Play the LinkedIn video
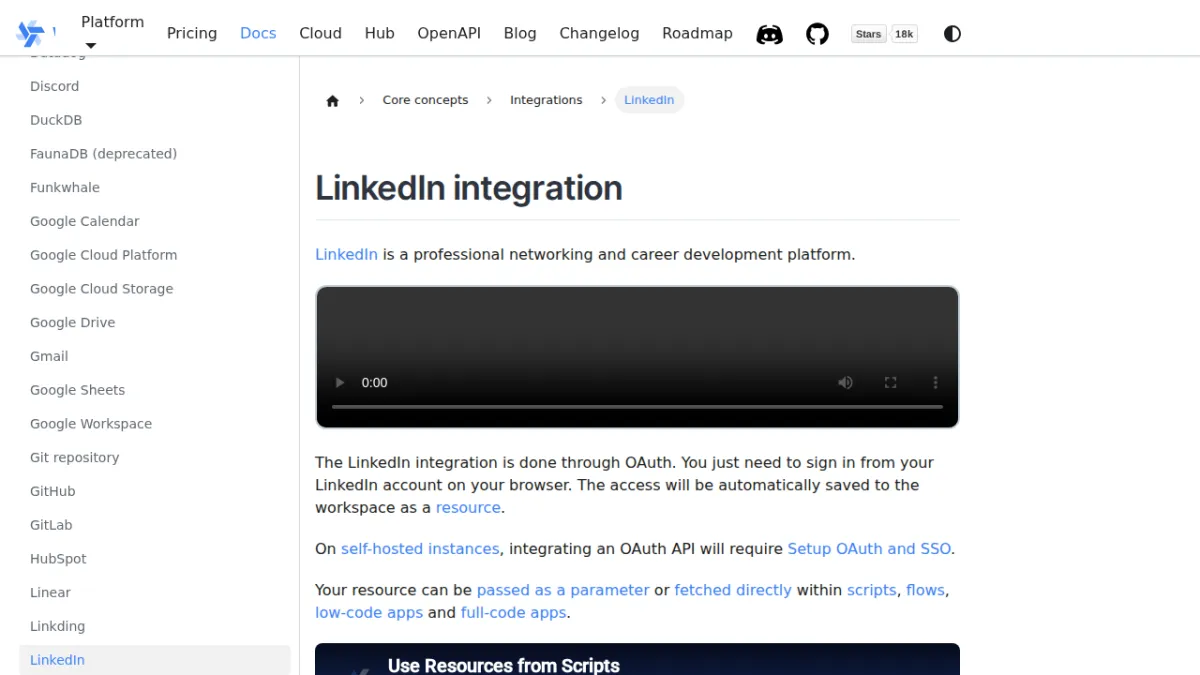Image resolution: width=1200 pixels, height=675 pixels. tap(340, 382)
